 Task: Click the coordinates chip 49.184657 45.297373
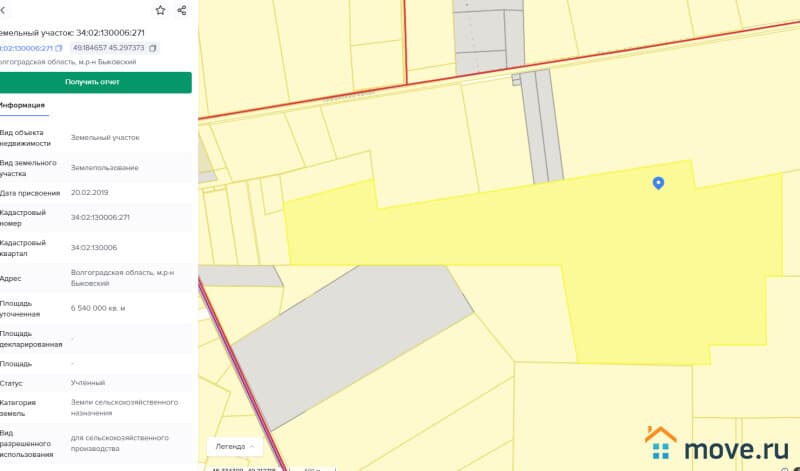(x=108, y=48)
